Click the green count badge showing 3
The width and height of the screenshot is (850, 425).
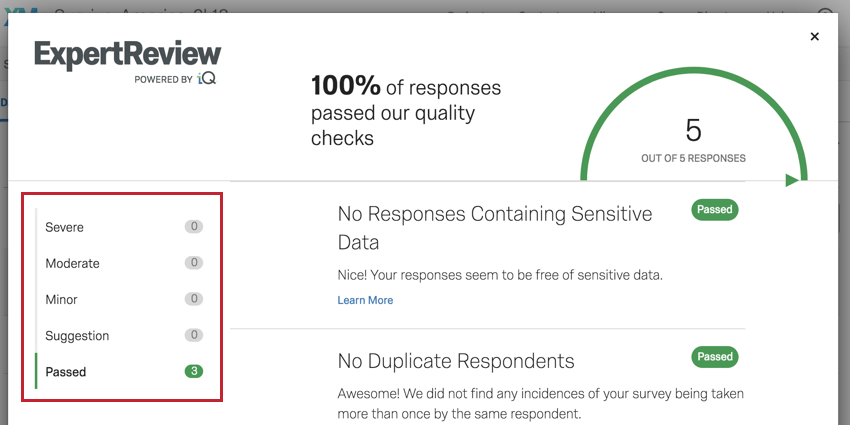(x=194, y=371)
